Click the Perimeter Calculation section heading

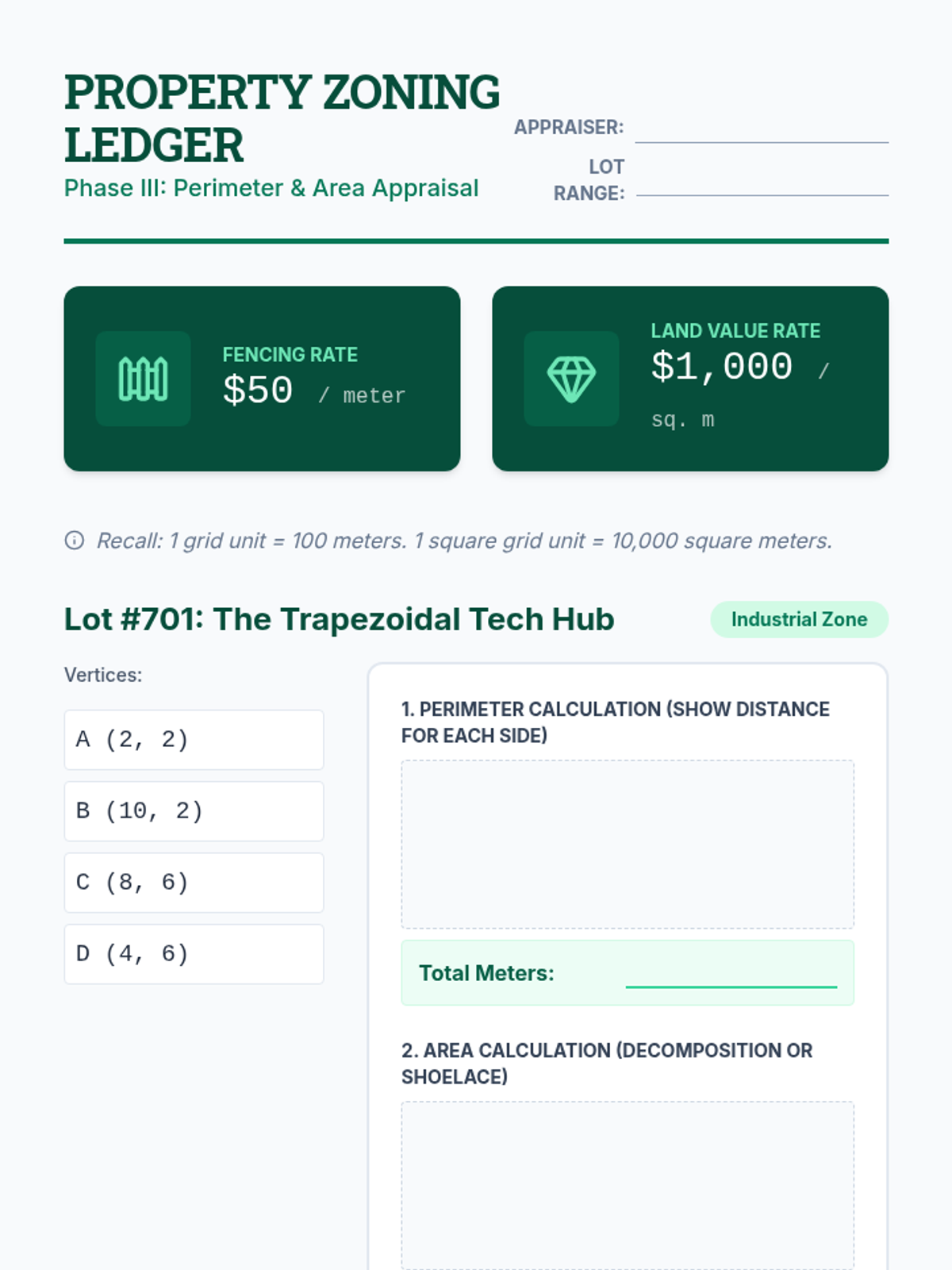615,722
